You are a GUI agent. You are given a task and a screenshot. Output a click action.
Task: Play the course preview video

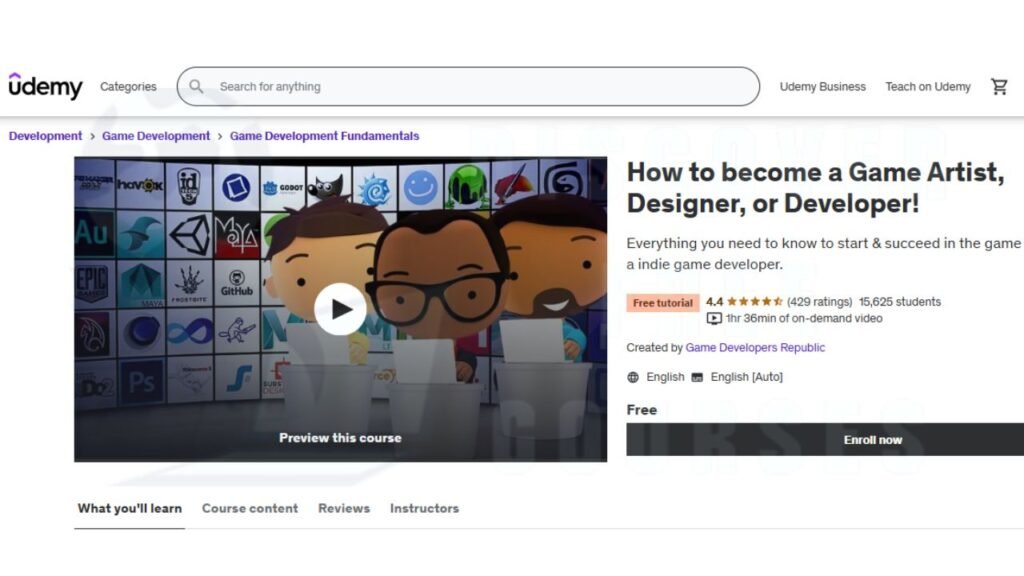tap(340, 309)
